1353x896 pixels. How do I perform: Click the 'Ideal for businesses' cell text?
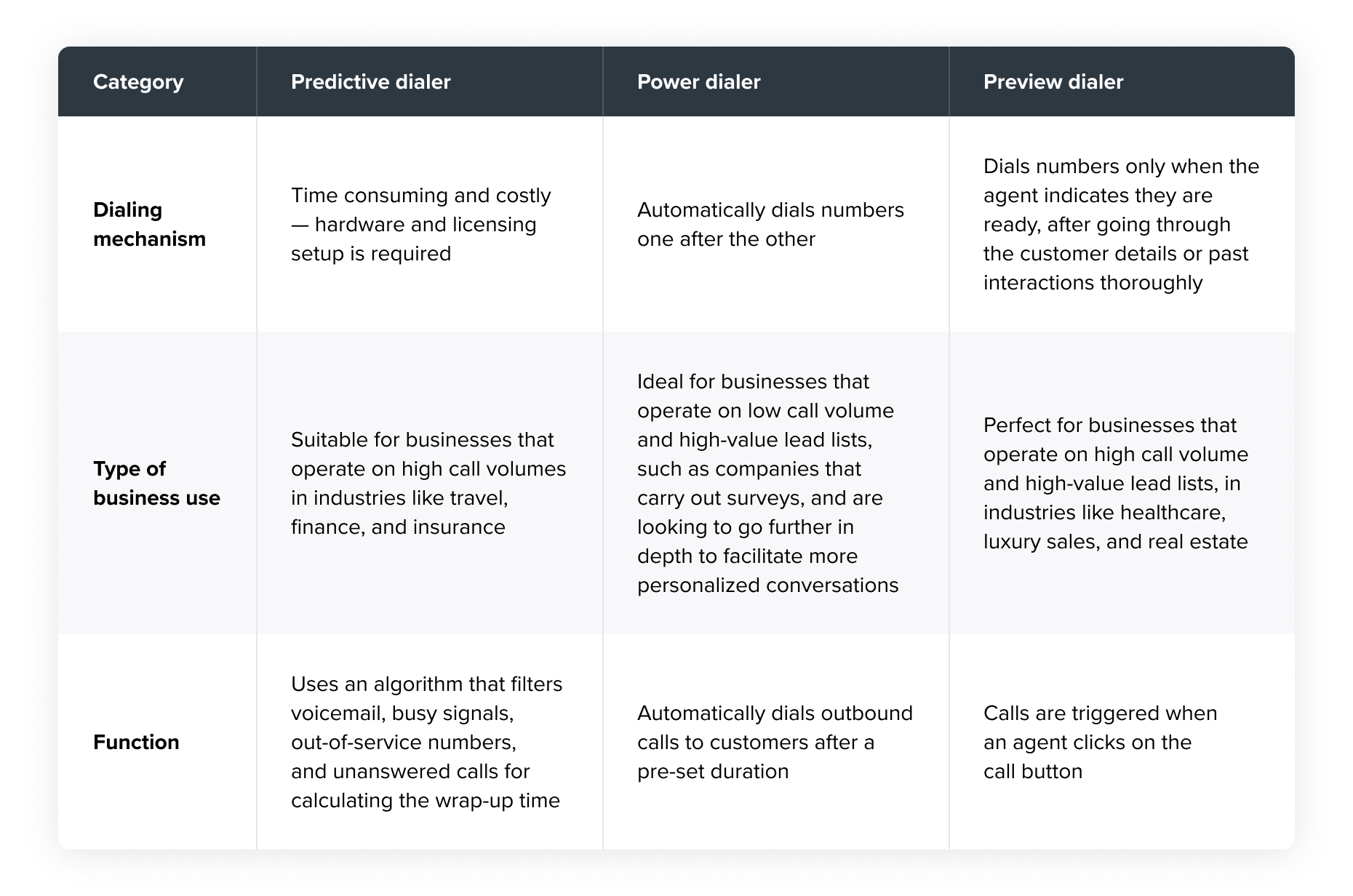click(767, 483)
